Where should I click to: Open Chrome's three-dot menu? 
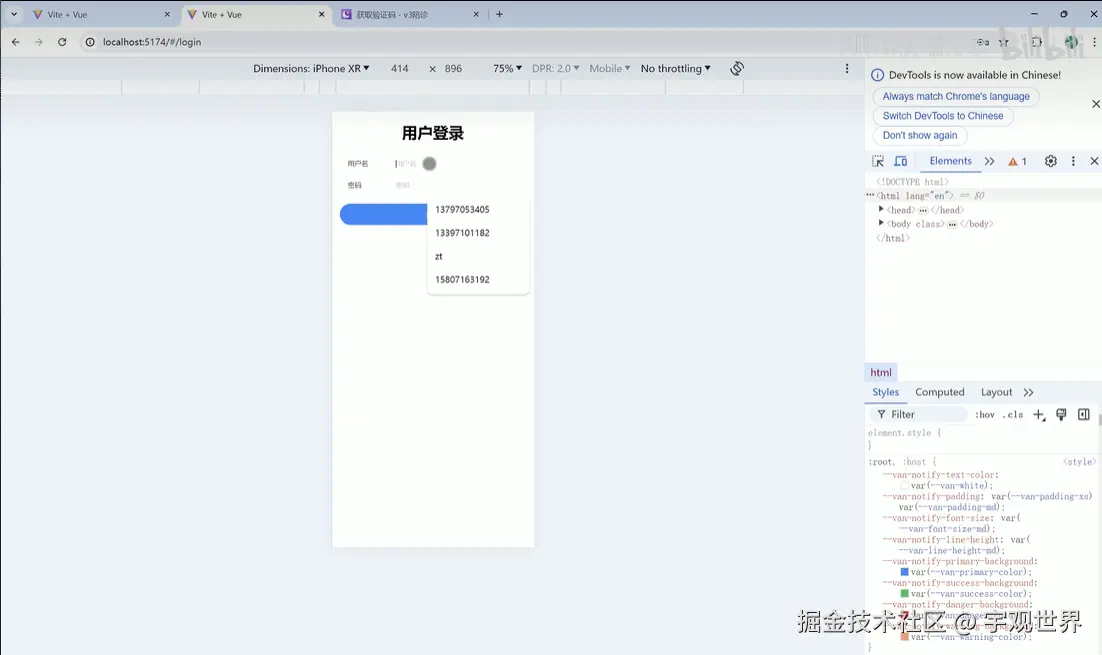point(1094,42)
